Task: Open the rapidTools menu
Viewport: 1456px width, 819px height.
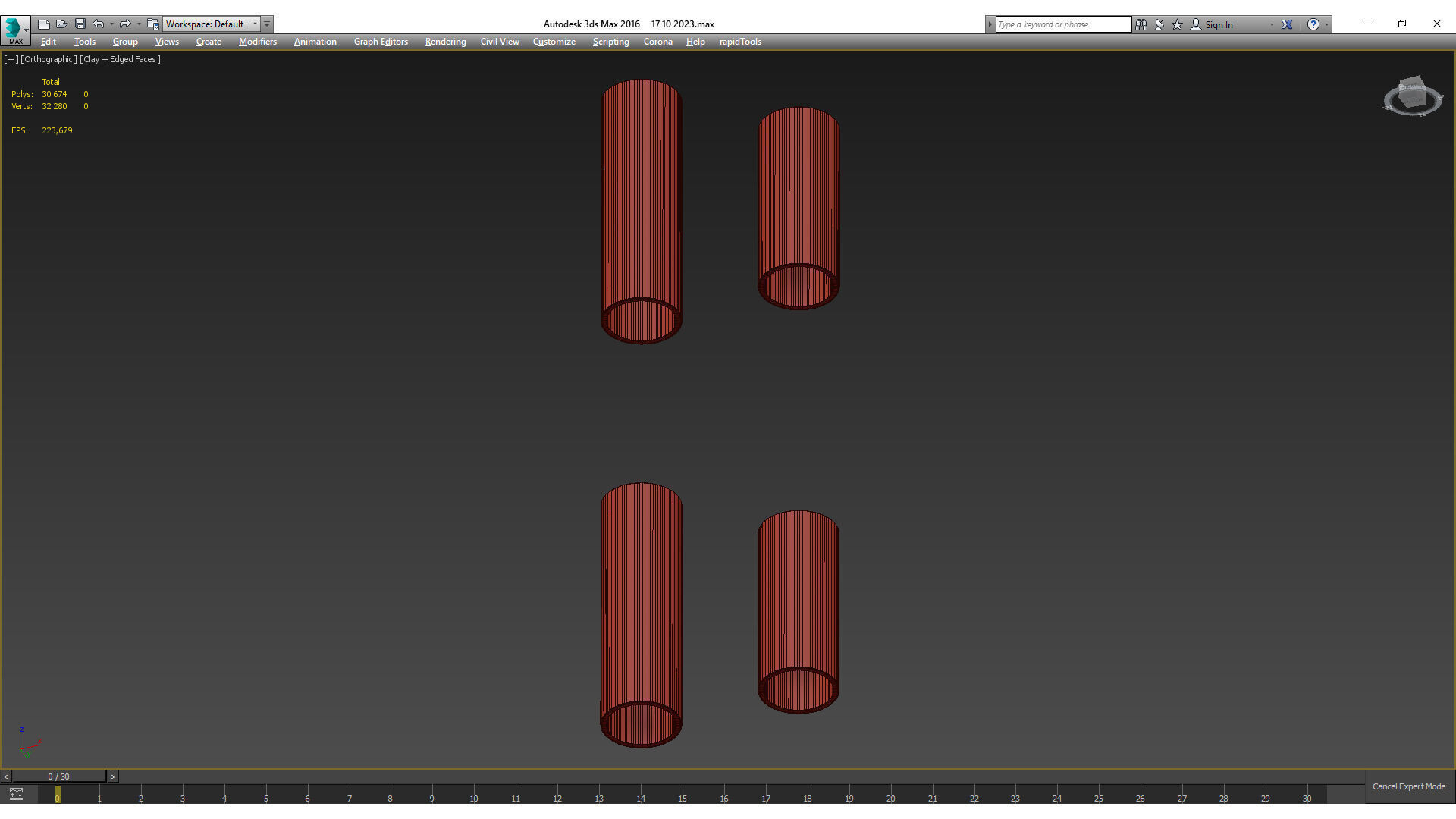Action: (740, 42)
